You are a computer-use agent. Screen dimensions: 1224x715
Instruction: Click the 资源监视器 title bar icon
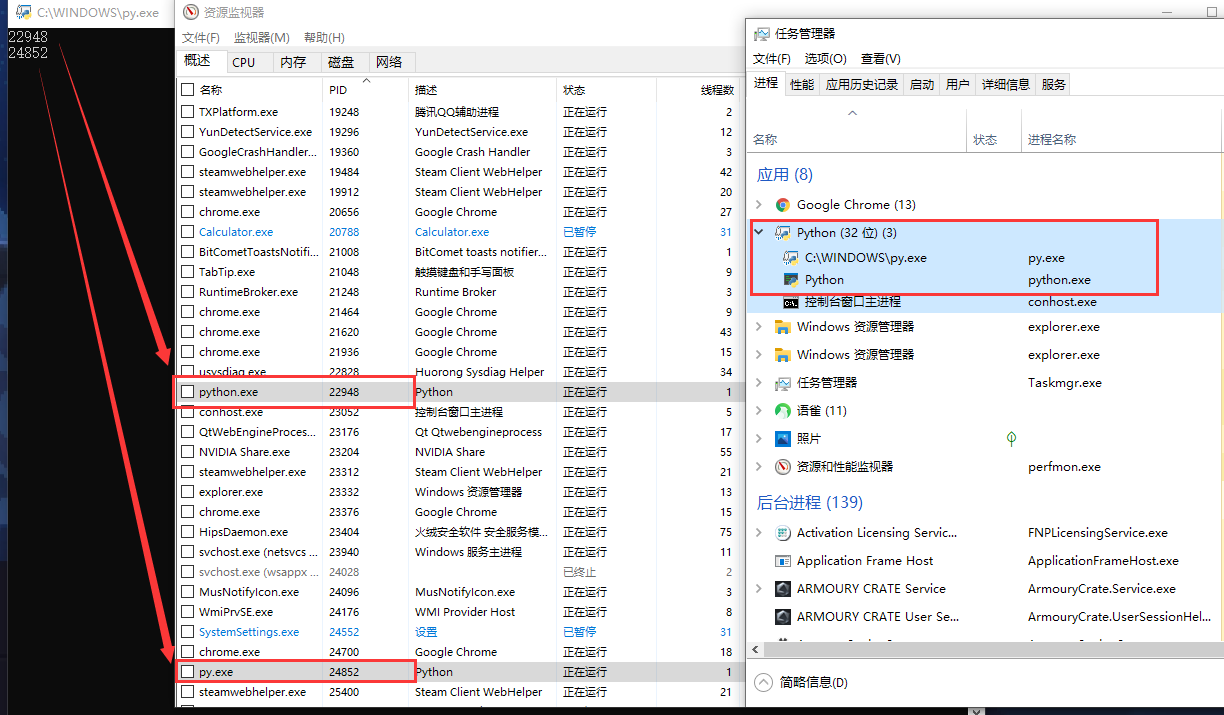click(x=189, y=12)
